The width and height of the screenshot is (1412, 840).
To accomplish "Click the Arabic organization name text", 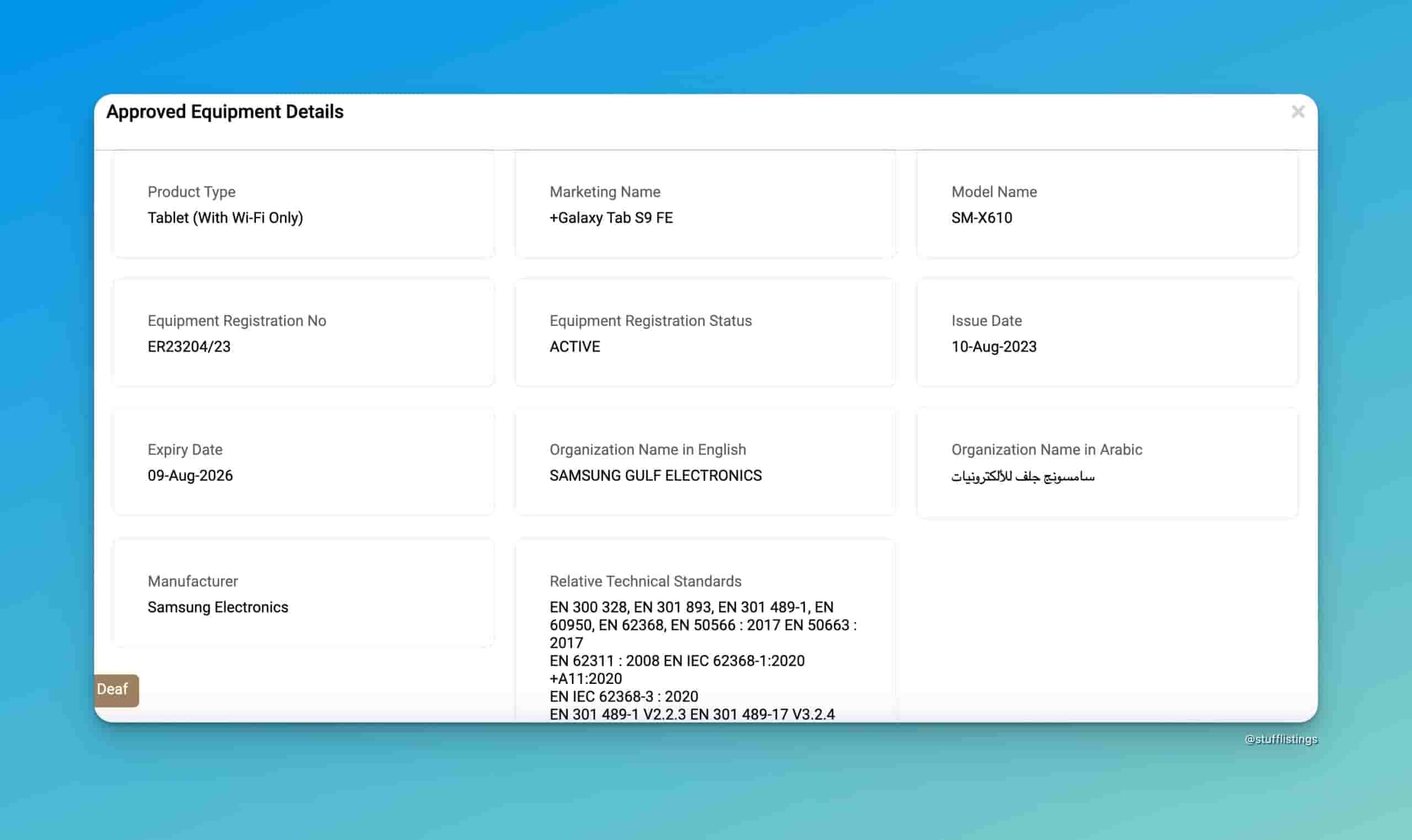I will pyautogui.click(x=1023, y=477).
